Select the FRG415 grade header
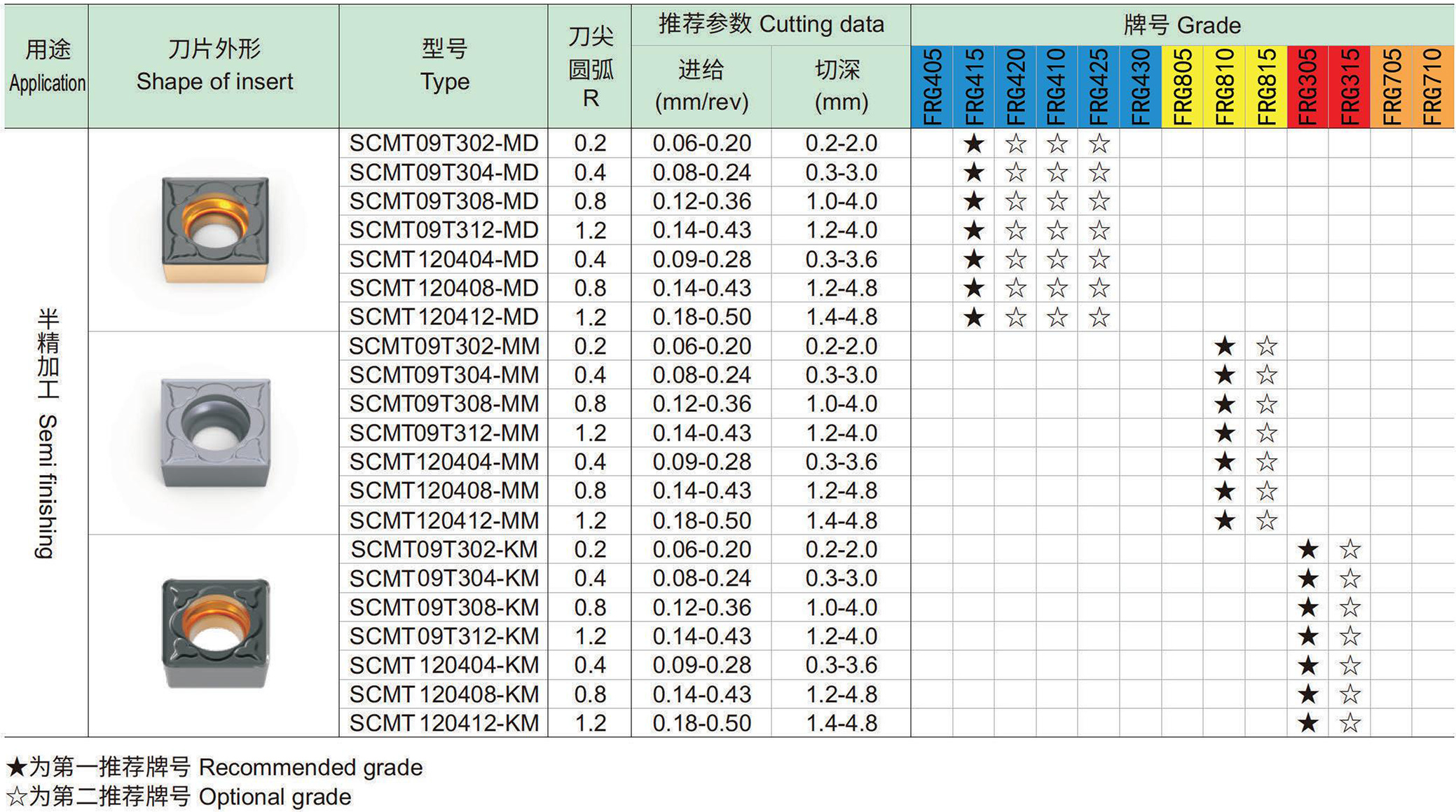 974,87
